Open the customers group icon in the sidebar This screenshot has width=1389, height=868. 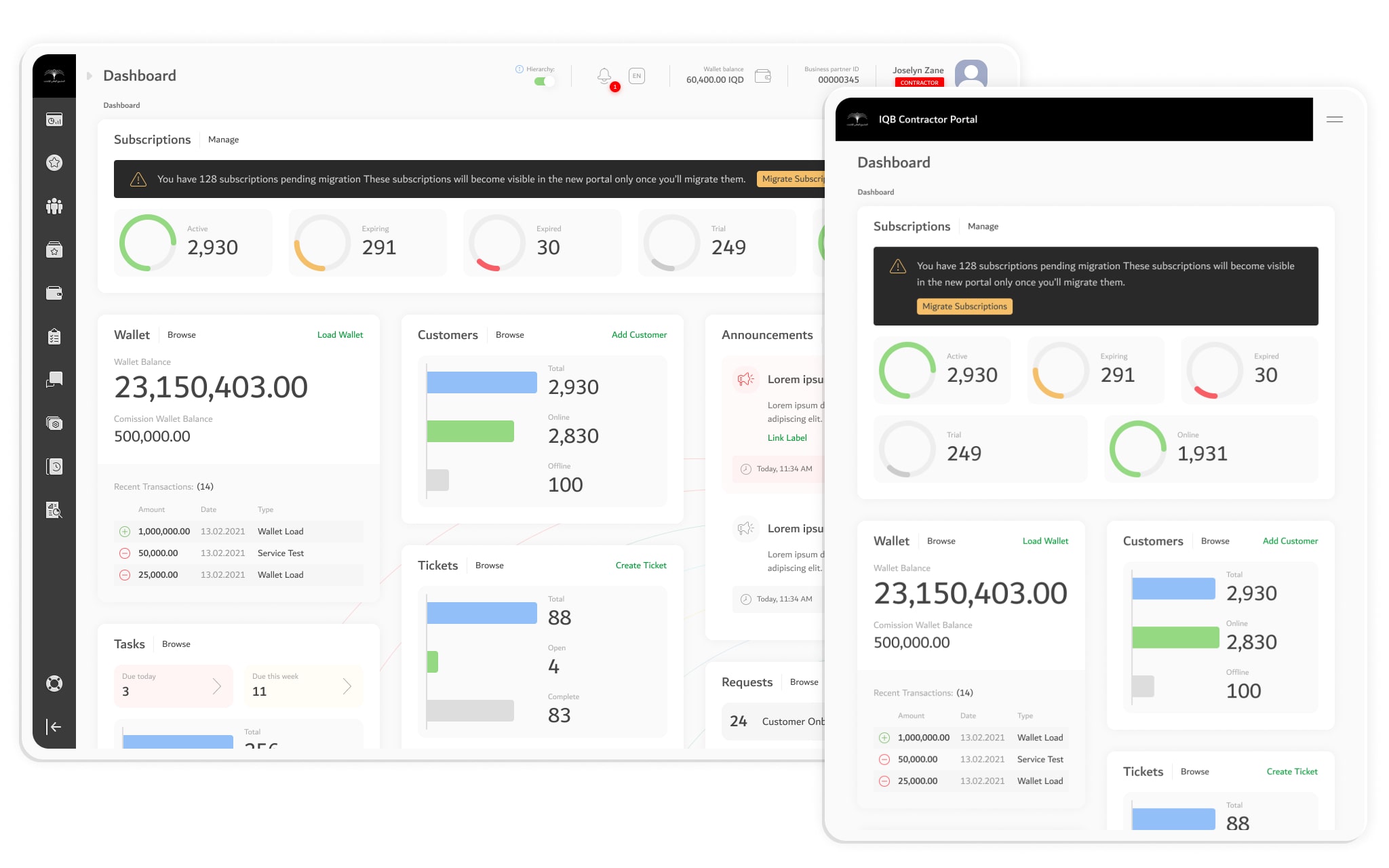tap(54, 206)
